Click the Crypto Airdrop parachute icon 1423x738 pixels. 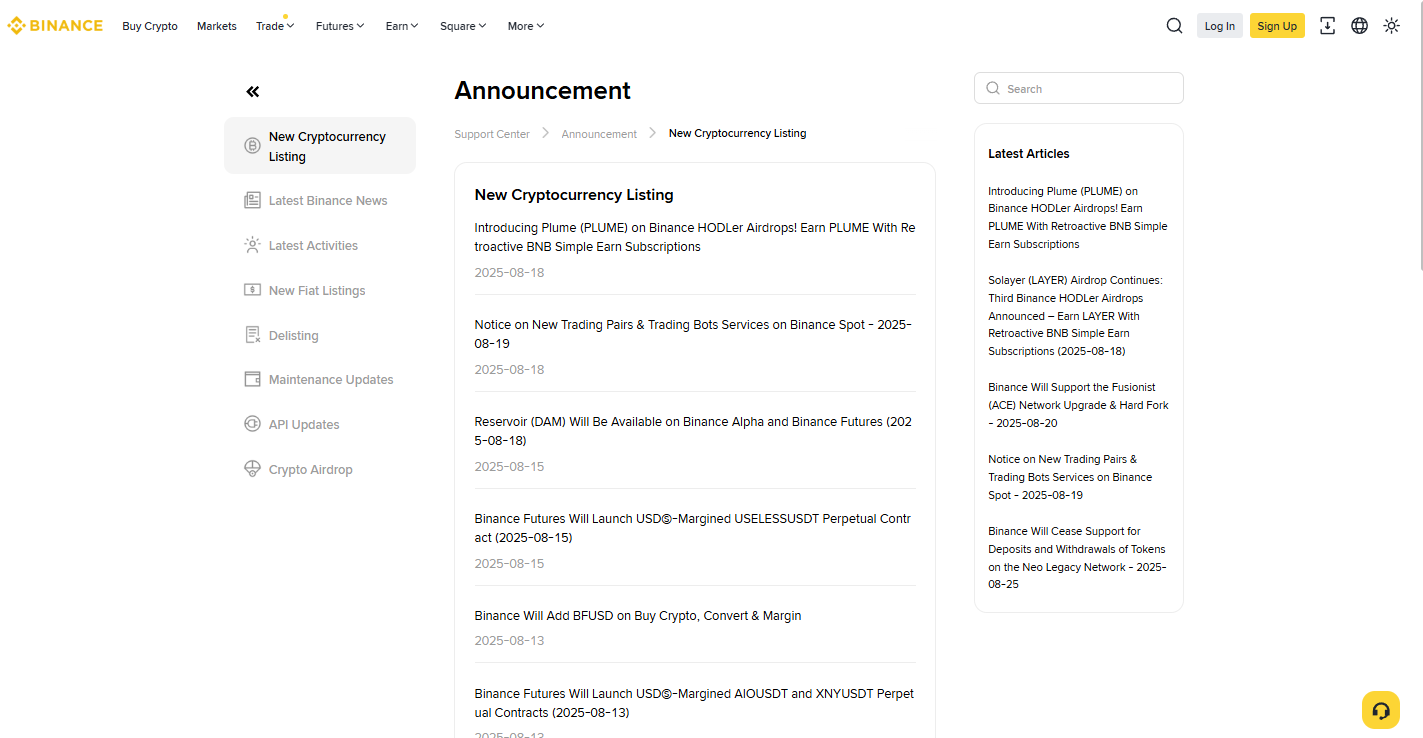coord(252,469)
